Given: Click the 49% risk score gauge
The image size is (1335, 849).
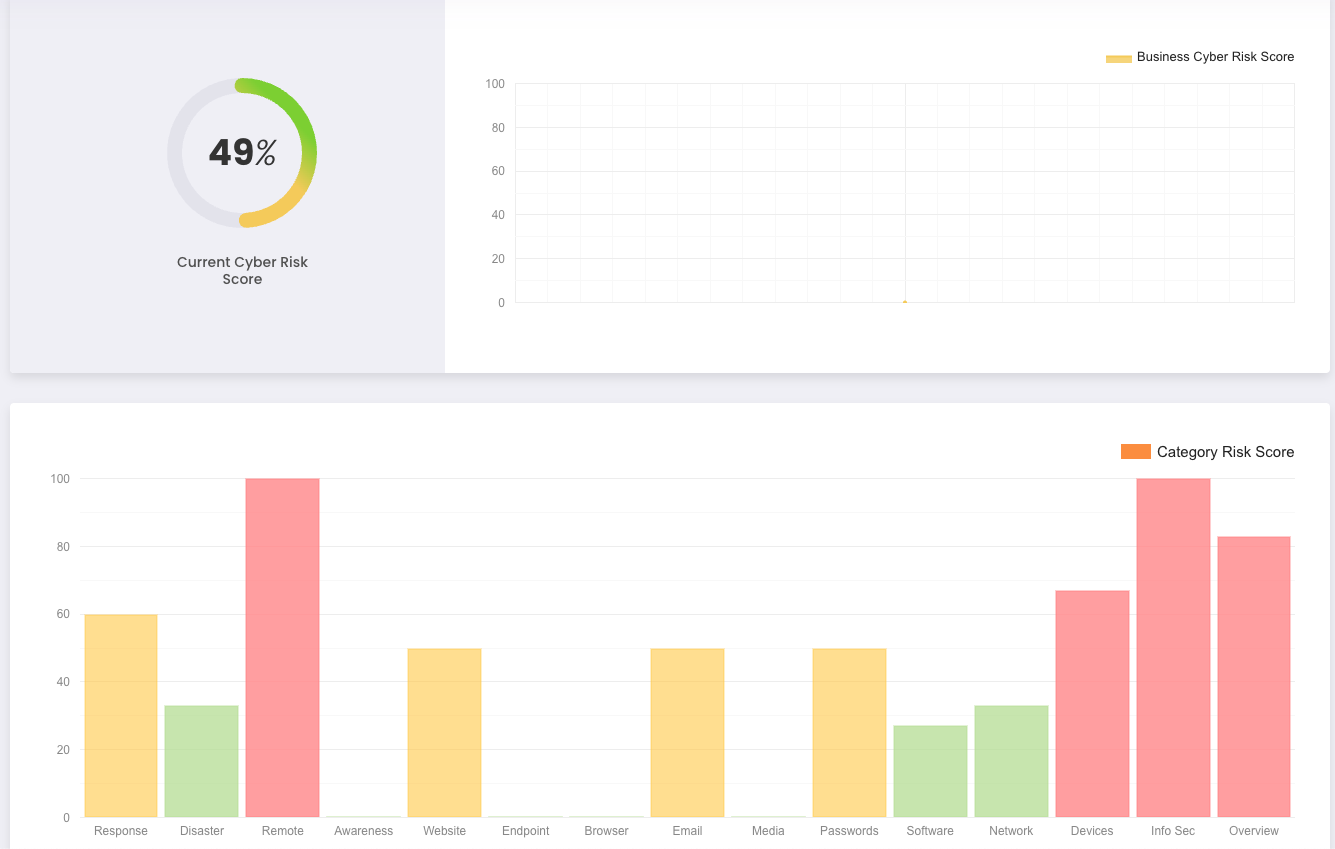Looking at the screenshot, I should (242, 152).
